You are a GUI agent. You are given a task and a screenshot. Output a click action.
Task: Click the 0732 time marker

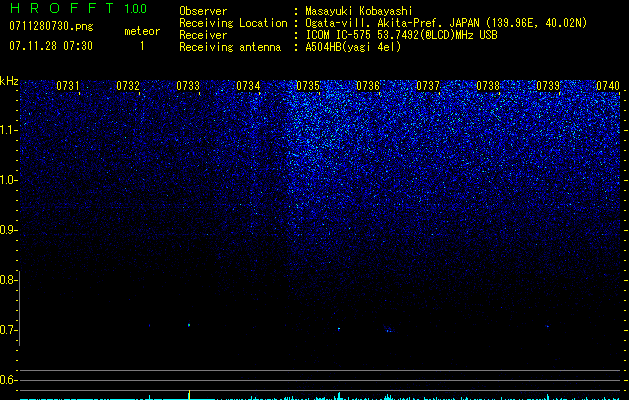(128, 85)
